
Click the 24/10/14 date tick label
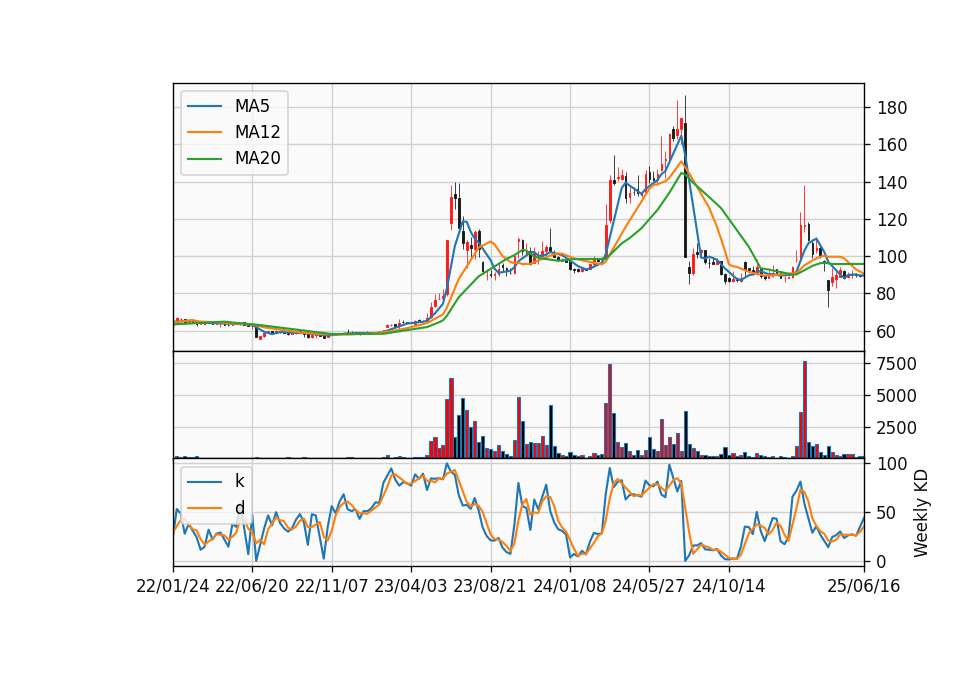click(x=729, y=587)
